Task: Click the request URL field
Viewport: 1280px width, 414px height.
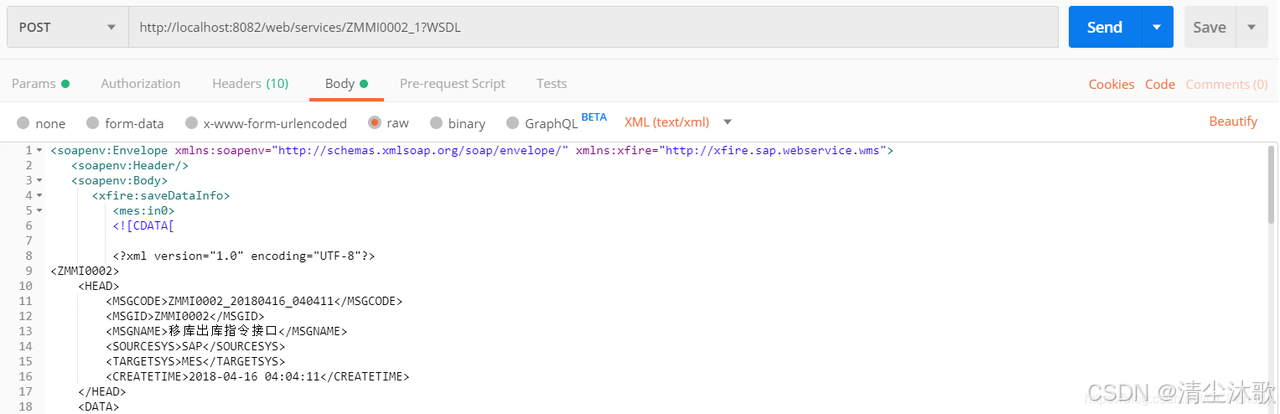Action: [593, 27]
